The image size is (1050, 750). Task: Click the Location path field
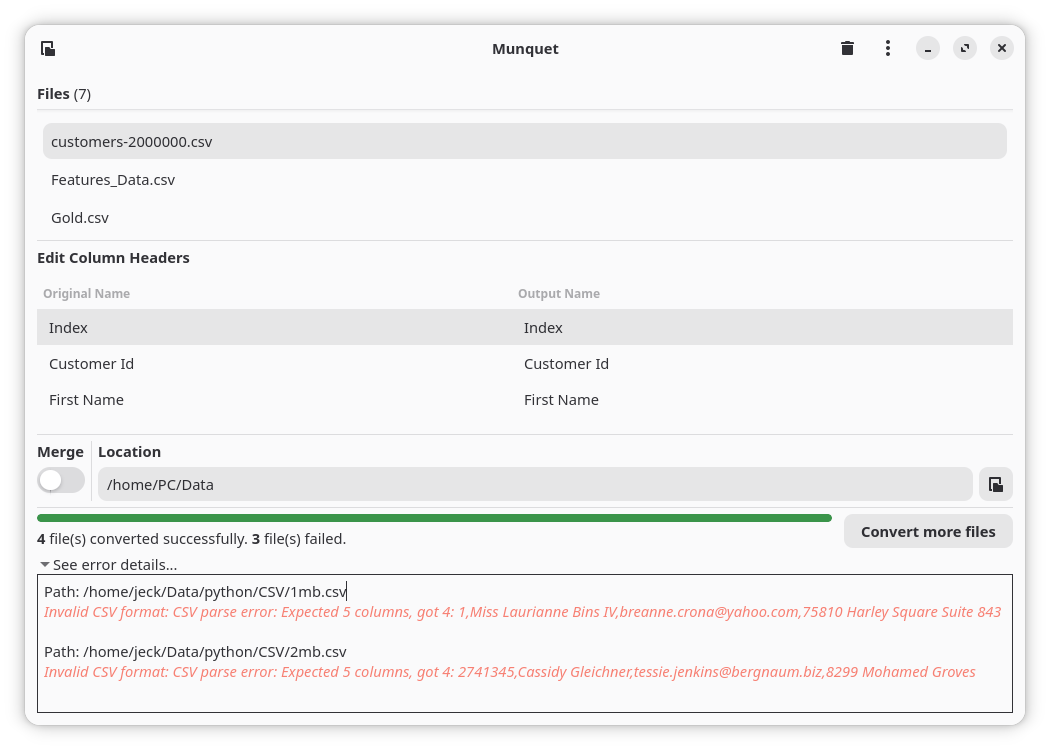click(535, 484)
